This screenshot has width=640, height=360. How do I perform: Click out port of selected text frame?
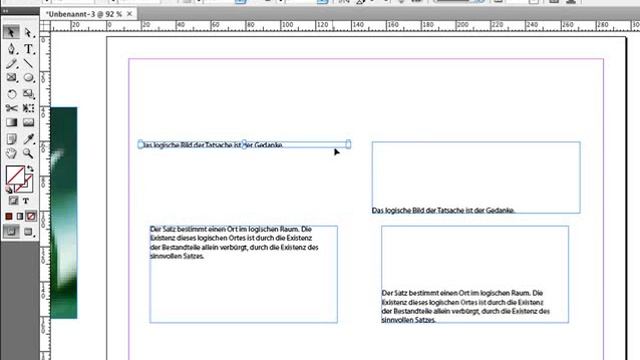348,144
